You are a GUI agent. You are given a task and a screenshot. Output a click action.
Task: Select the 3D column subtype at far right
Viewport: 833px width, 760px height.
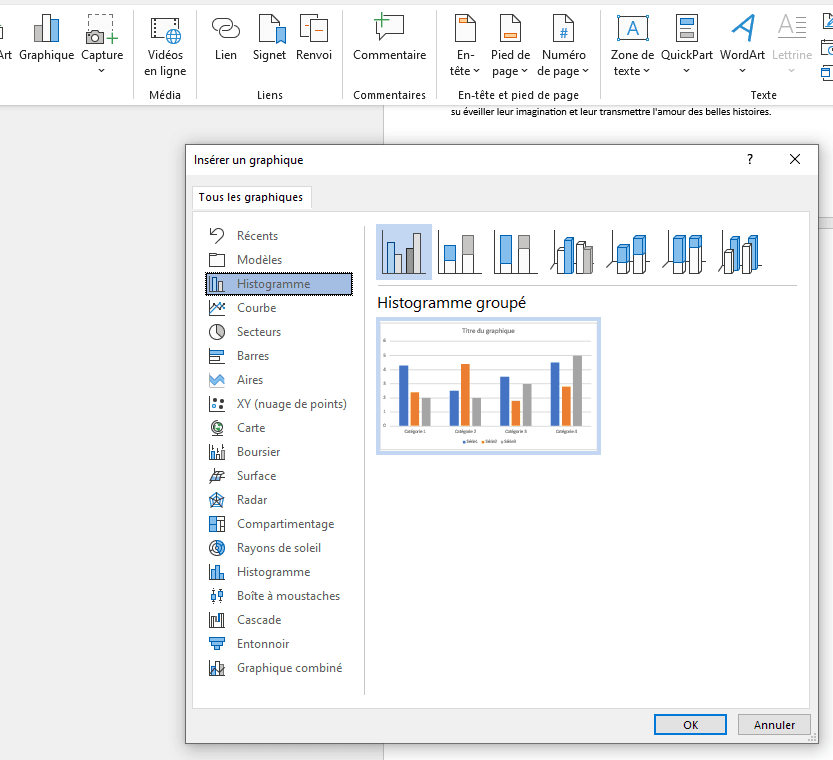741,252
